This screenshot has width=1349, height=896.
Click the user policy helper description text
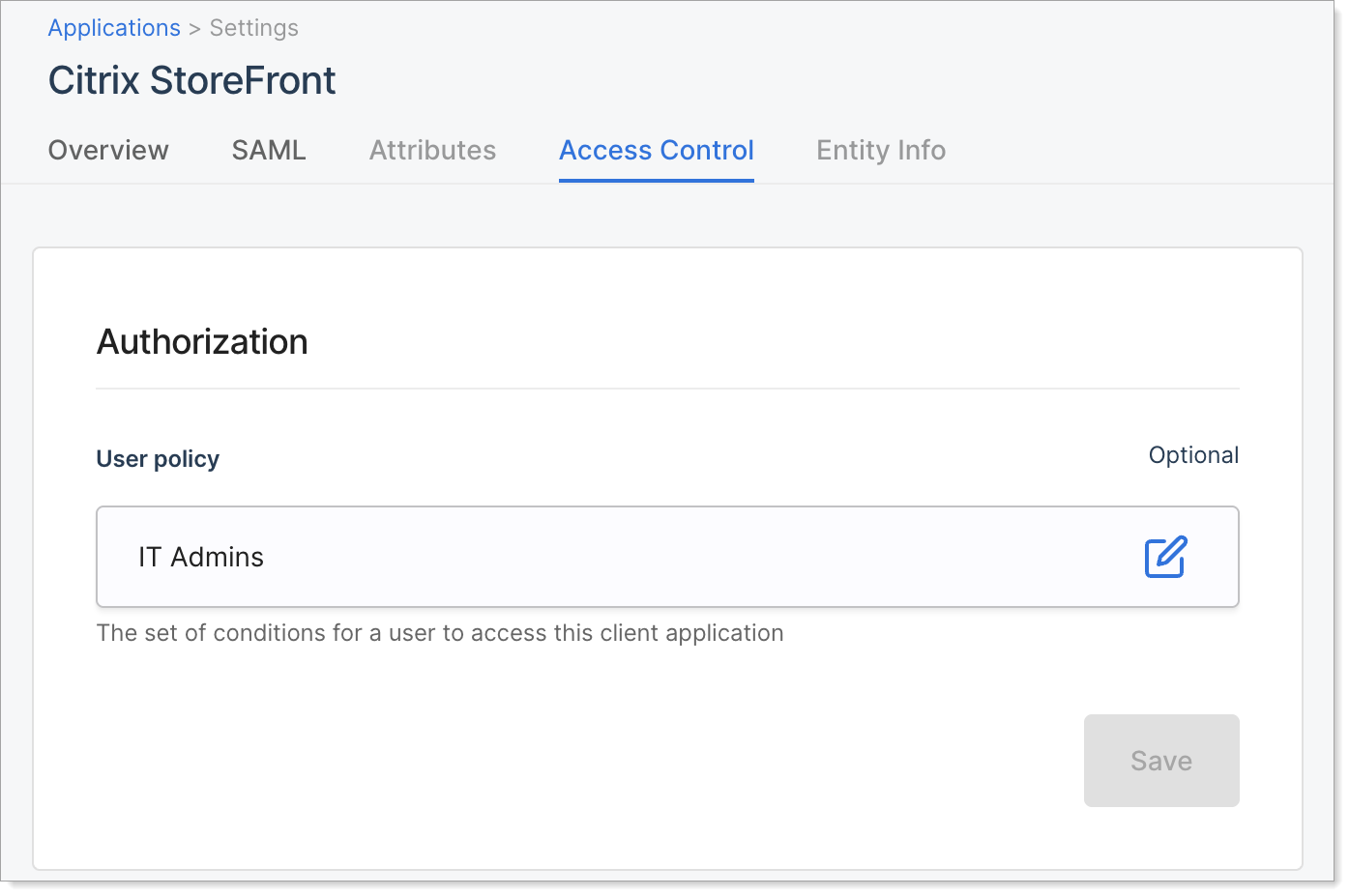[440, 633]
